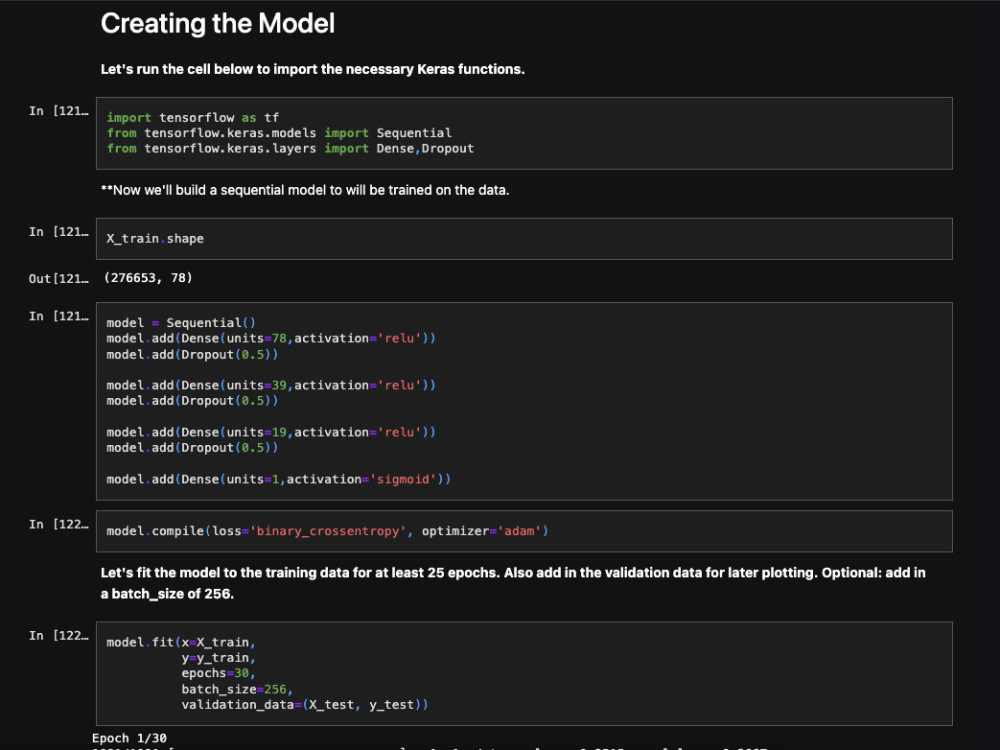Screen dimensions: 1000x750
Task: Click the validation_data=(X_test, y_test) line
Action: (x=305, y=705)
